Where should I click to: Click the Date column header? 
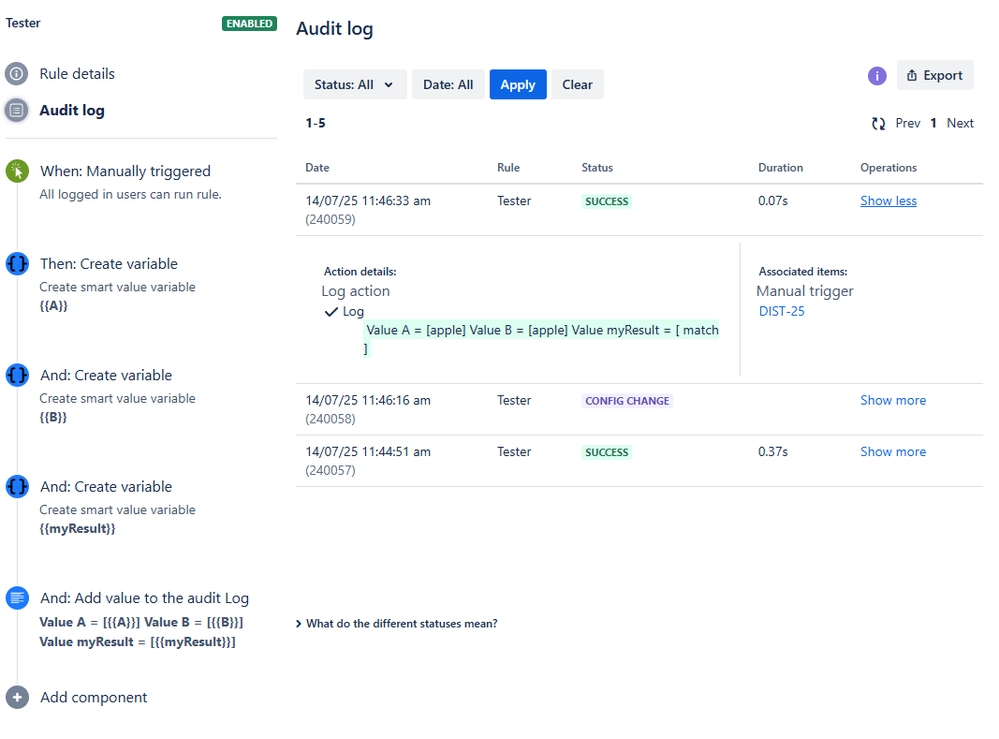click(x=317, y=168)
